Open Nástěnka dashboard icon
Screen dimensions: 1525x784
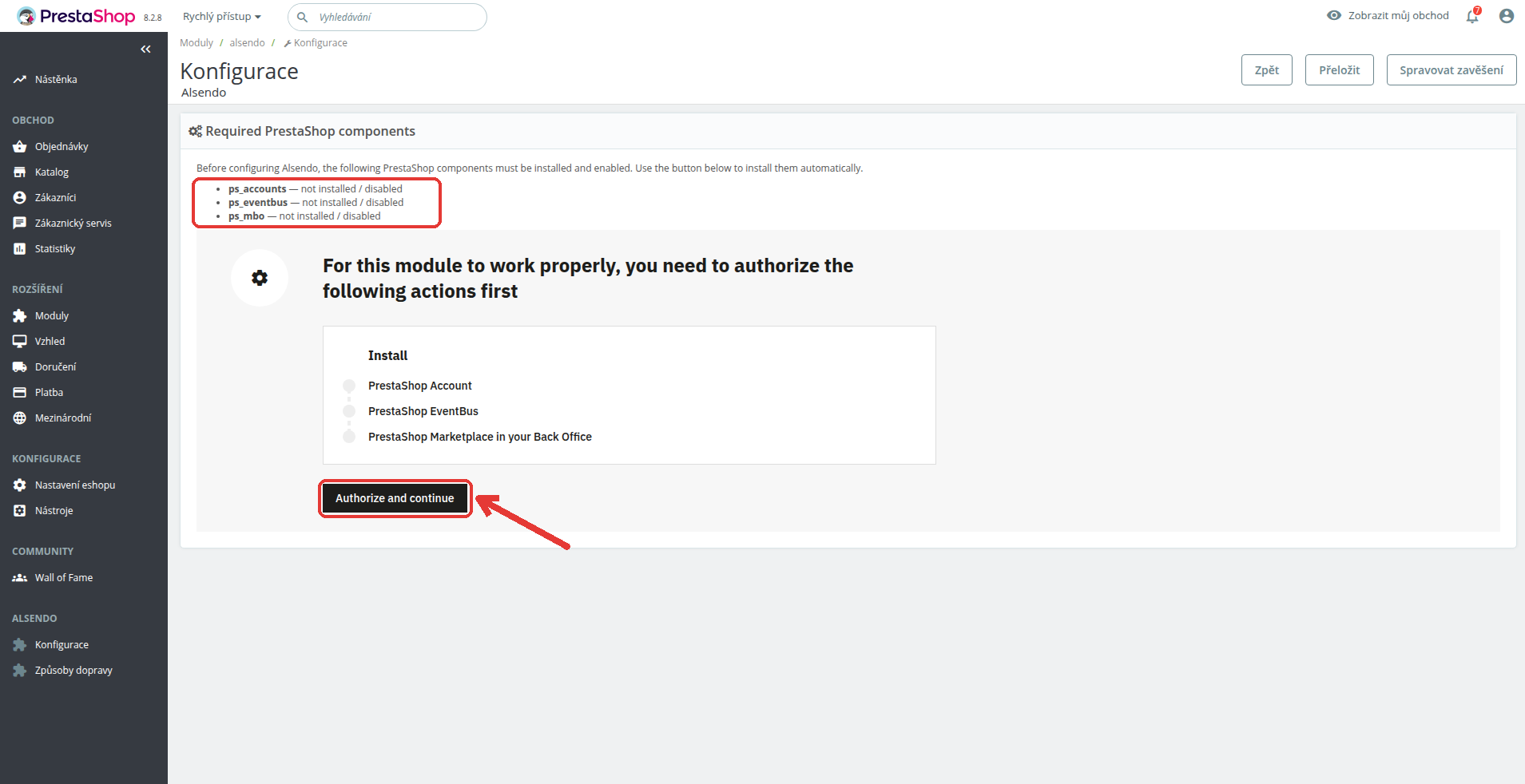(x=20, y=80)
